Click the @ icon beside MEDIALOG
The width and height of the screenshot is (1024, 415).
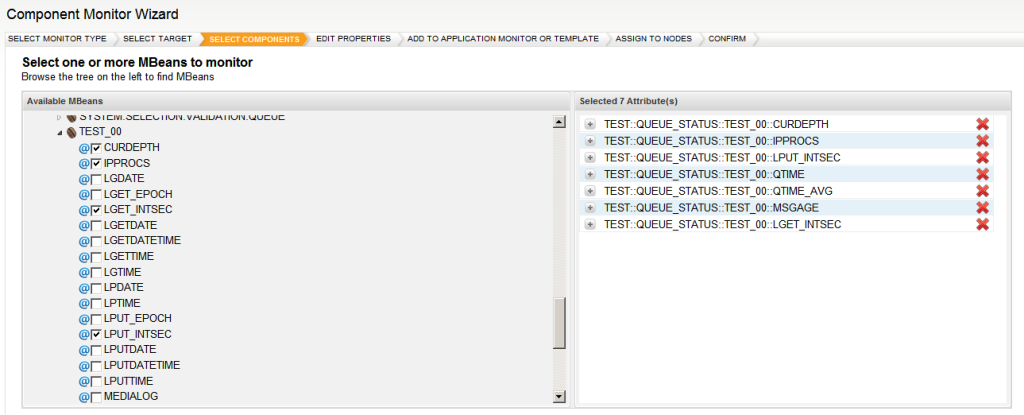84,397
